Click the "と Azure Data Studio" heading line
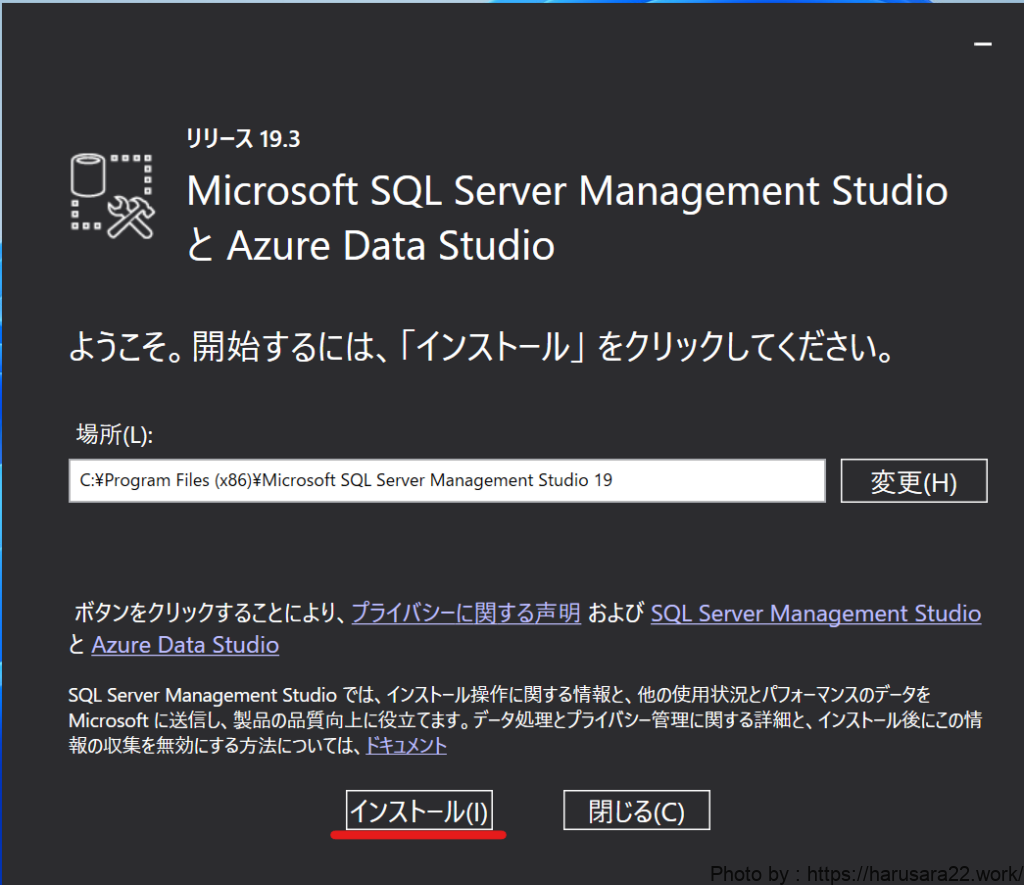The image size is (1024, 885). (x=370, y=245)
